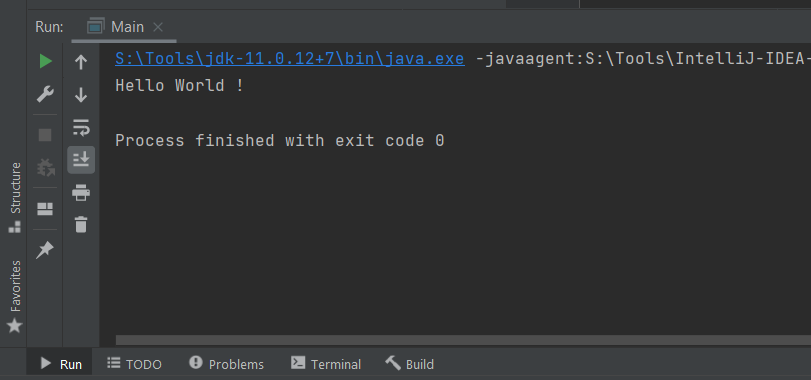Open the java.exe path link
This screenshot has height=380, width=811.
[x=290, y=59]
